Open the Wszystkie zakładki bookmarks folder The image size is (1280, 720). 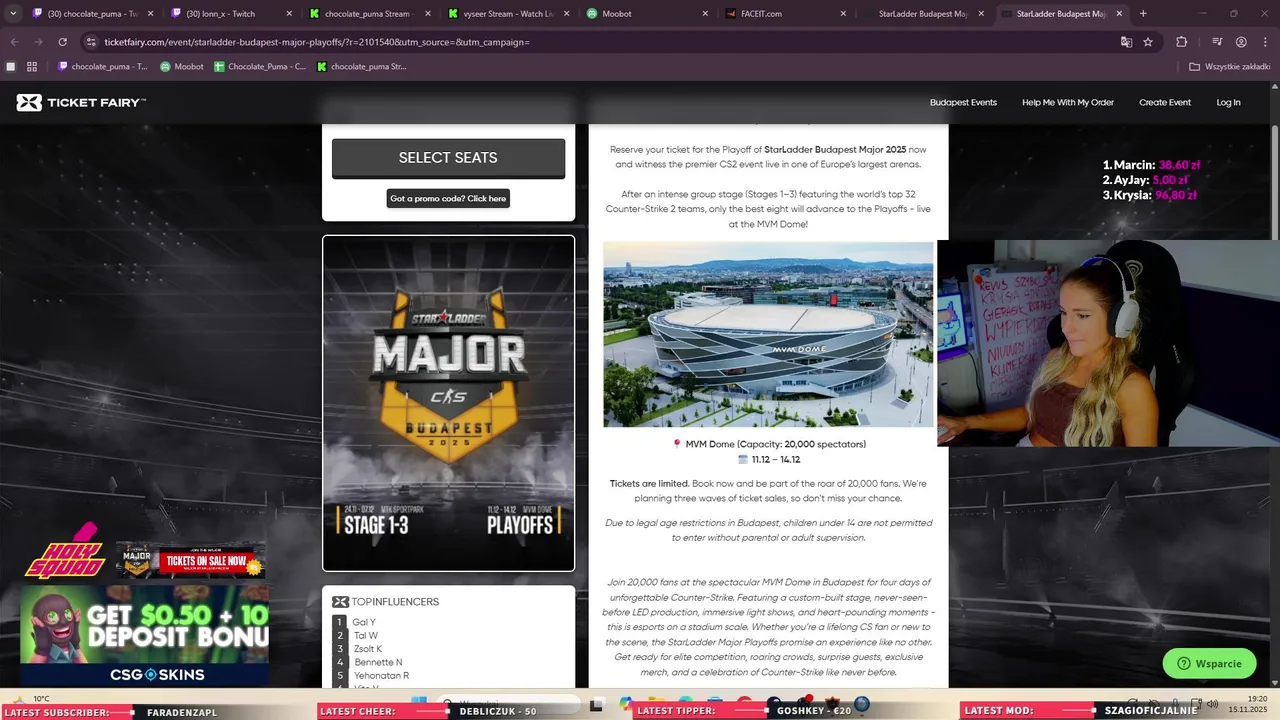[x=1228, y=67]
